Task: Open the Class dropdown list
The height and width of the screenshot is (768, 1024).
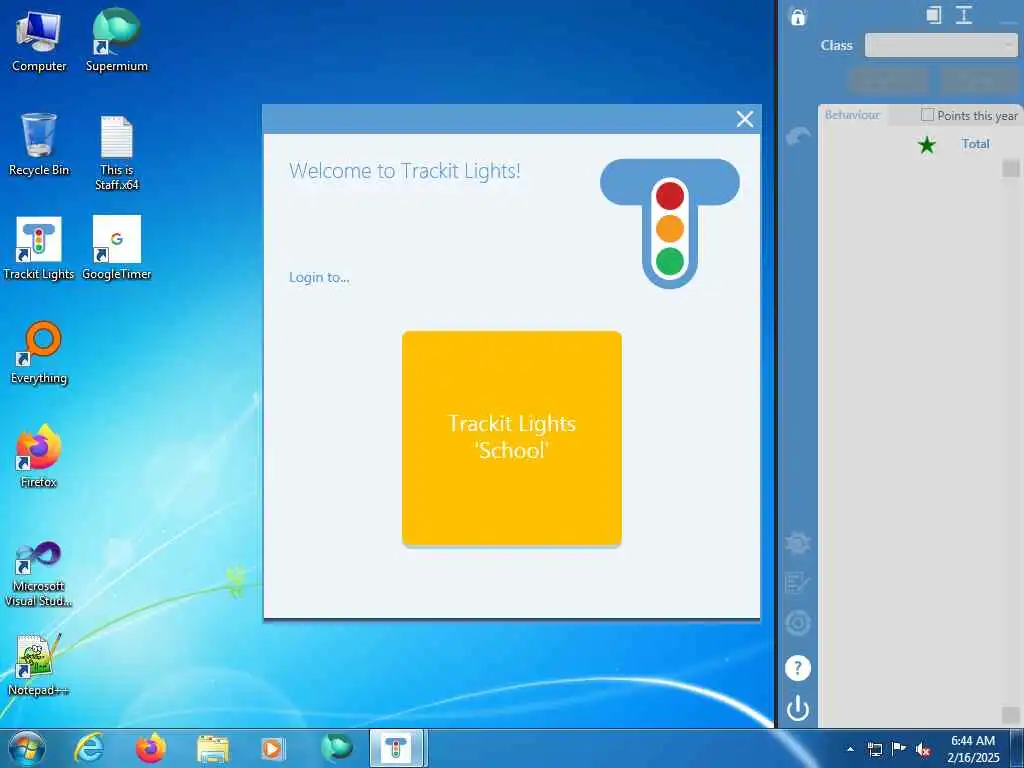Action: (x=940, y=45)
